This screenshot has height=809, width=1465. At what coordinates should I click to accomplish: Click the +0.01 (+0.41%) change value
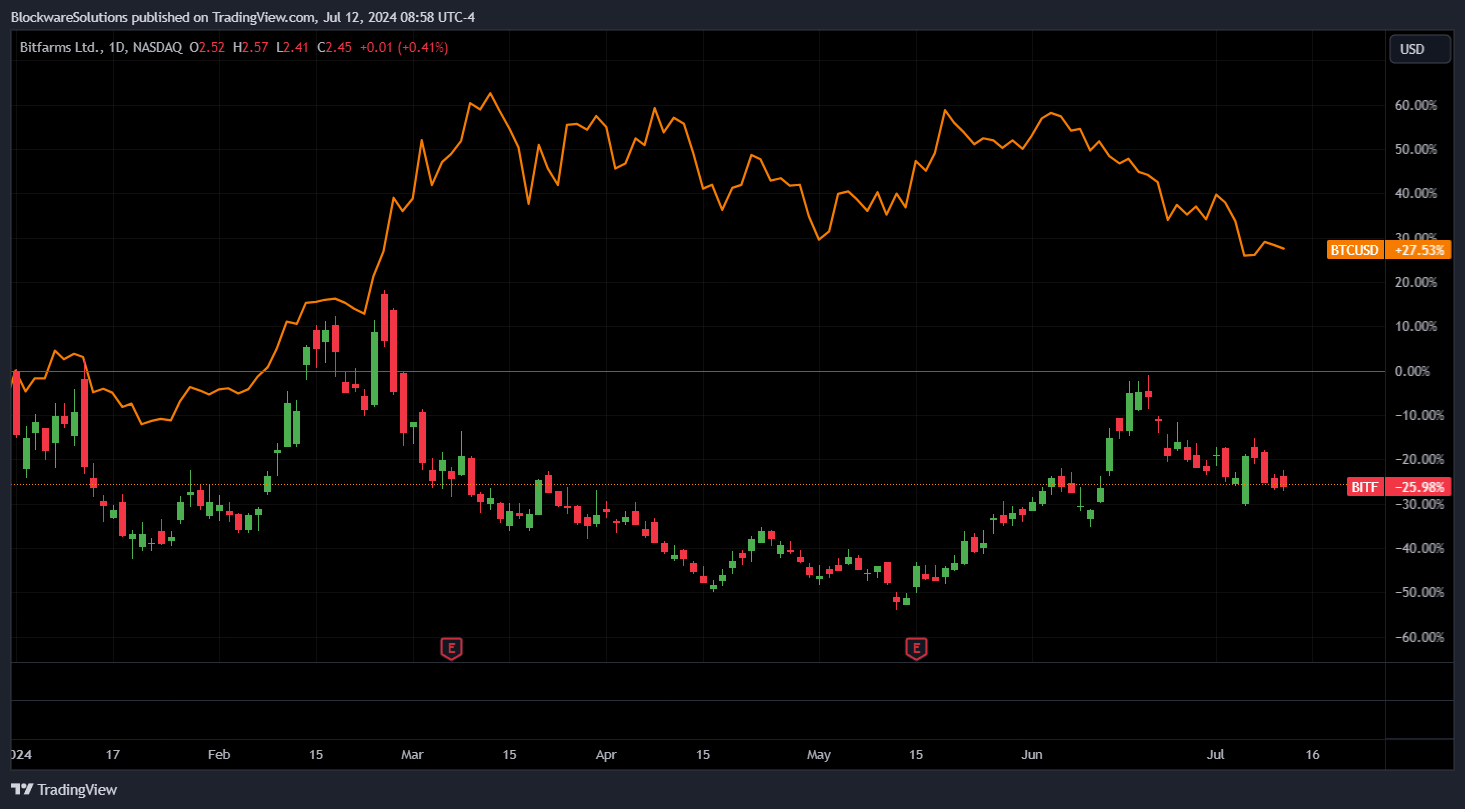(404, 47)
